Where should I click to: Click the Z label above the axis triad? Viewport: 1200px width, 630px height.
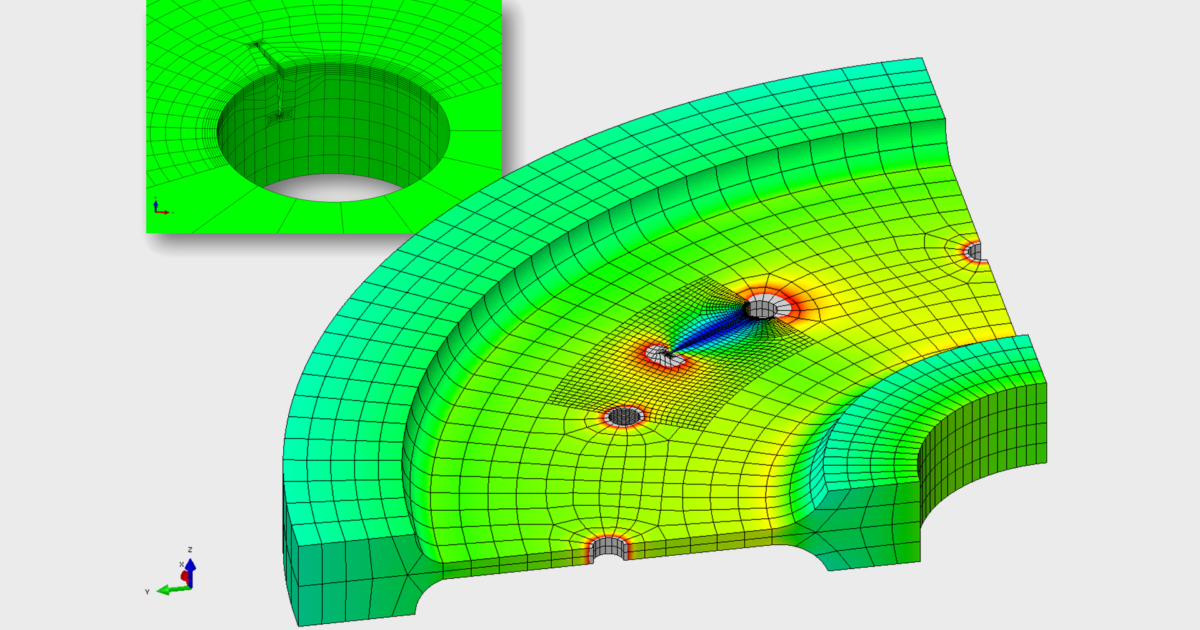click(x=190, y=550)
